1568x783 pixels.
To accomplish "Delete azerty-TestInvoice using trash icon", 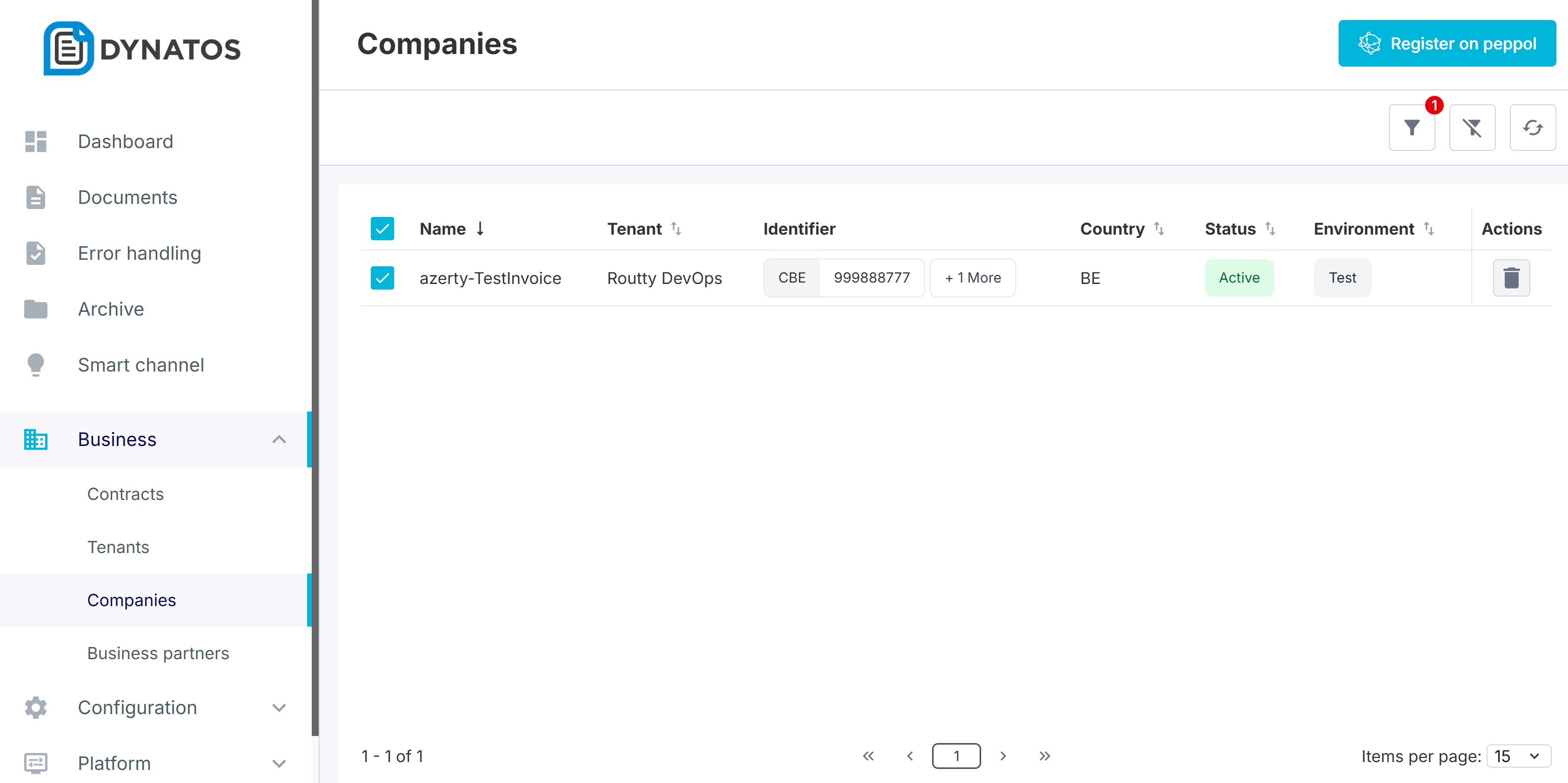I will pyautogui.click(x=1510, y=277).
